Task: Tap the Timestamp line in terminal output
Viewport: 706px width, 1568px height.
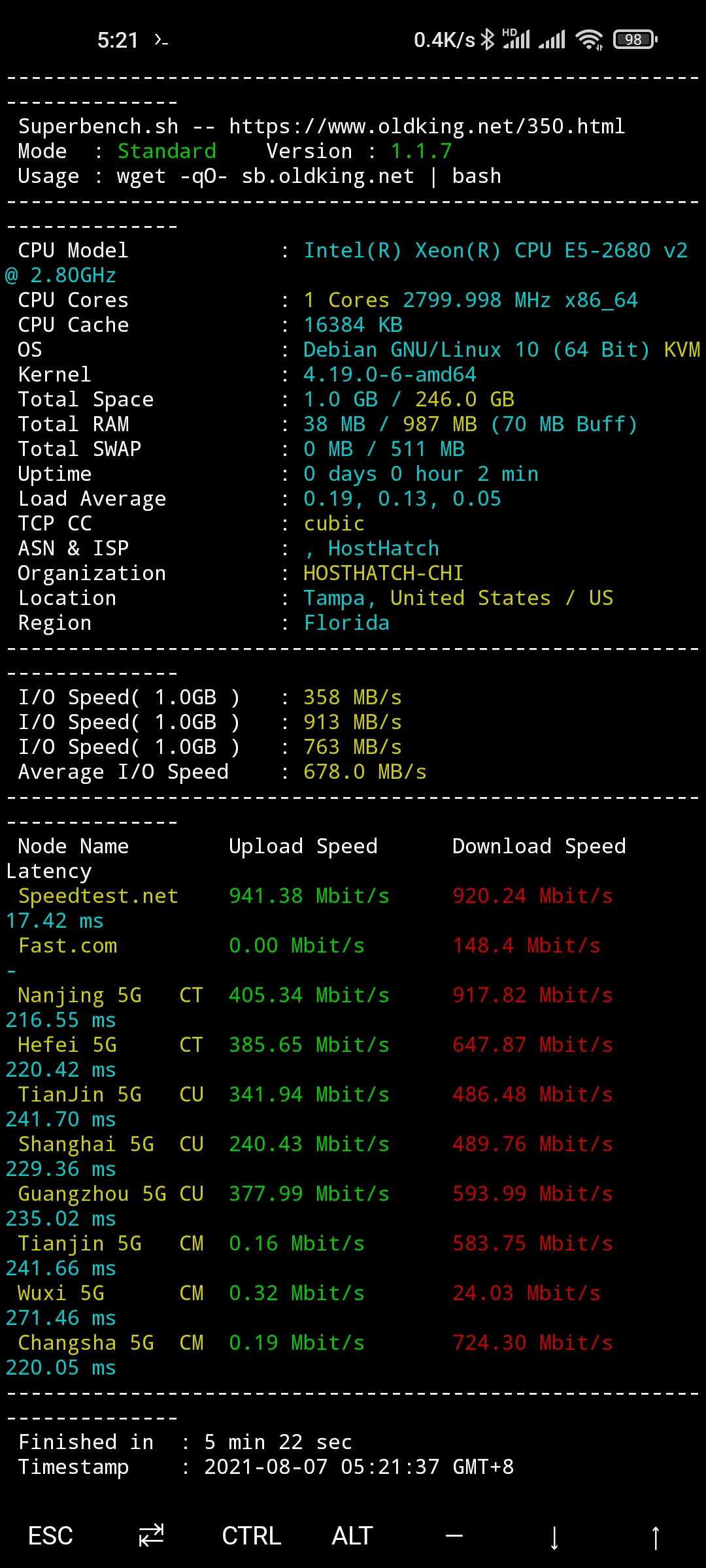Action: (265, 1467)
